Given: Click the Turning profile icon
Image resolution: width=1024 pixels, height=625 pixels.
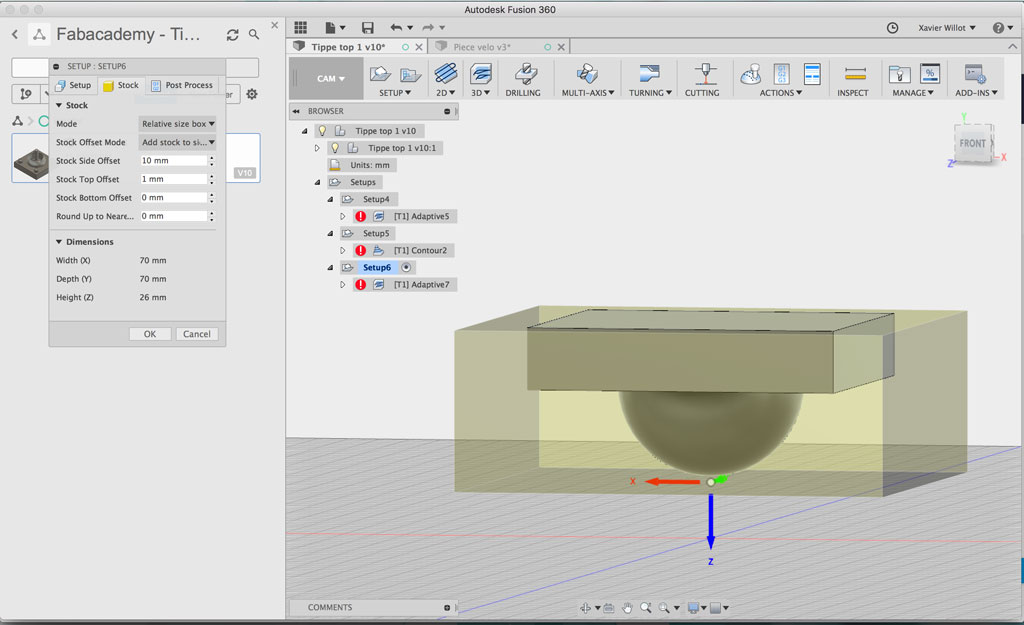Looking at the screenshot, I should pos(650,74).
